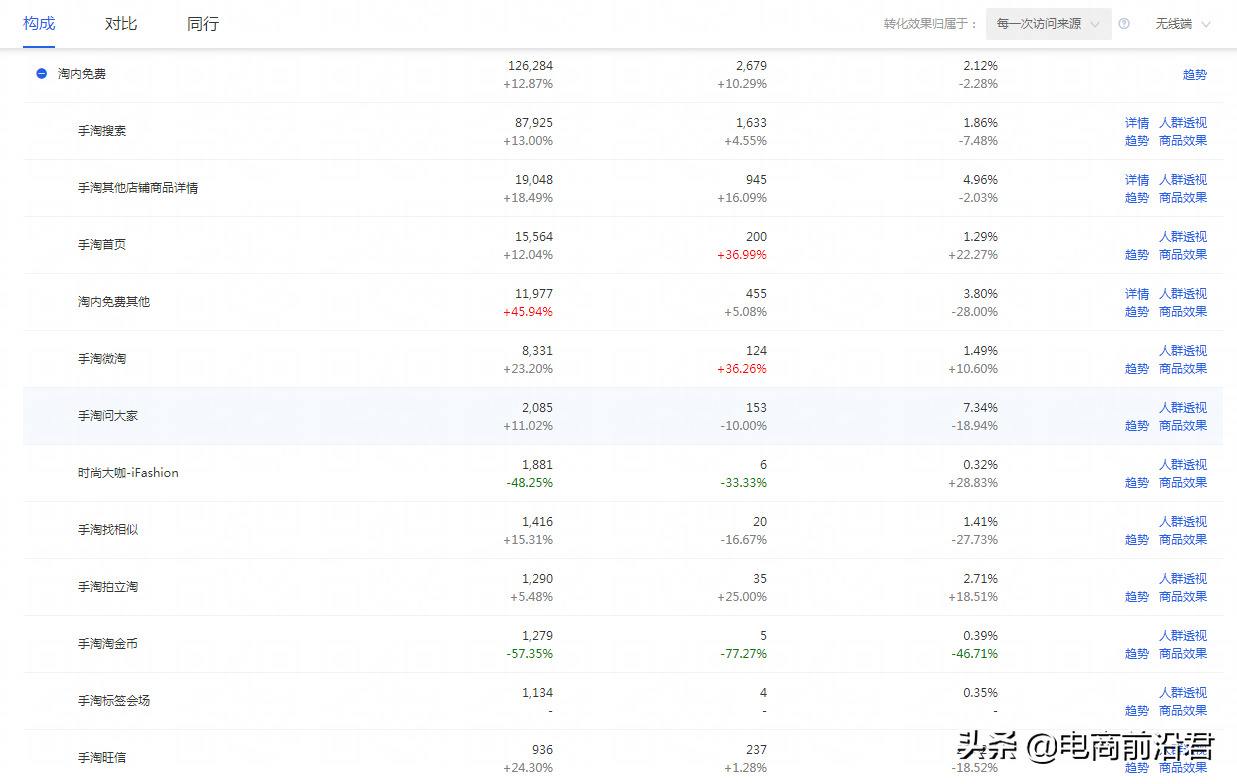Select the 构成 tab
1237x784 pixels.
(x=39, y=24)
